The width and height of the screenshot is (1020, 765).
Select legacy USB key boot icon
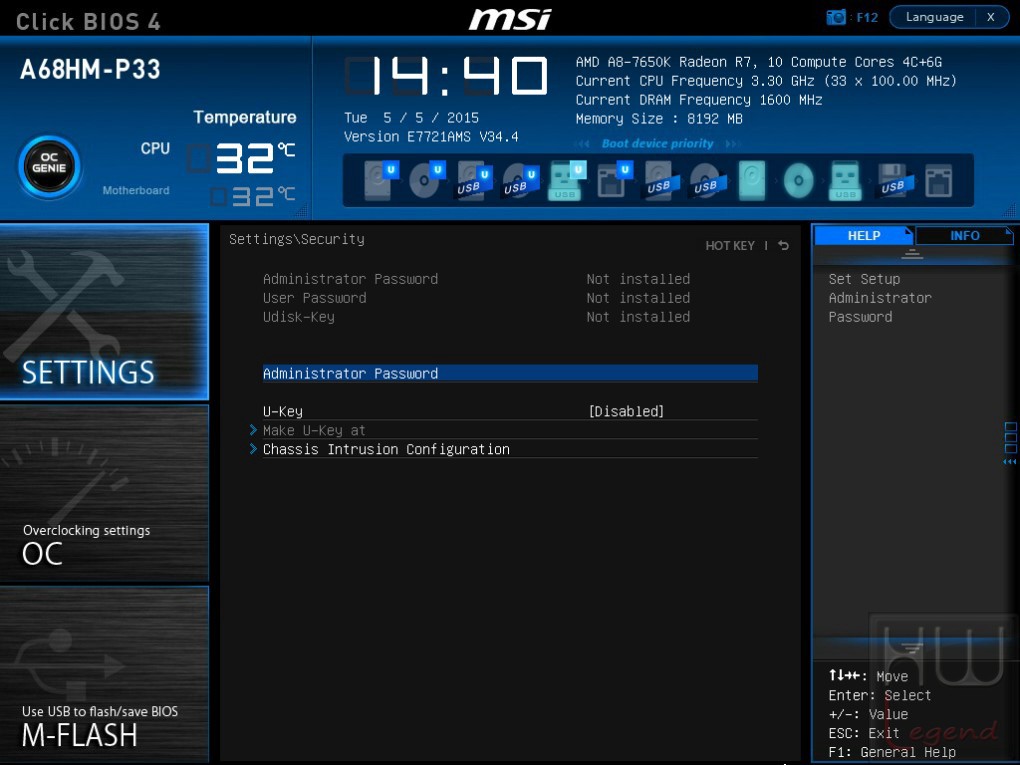(x=845, y=180)
